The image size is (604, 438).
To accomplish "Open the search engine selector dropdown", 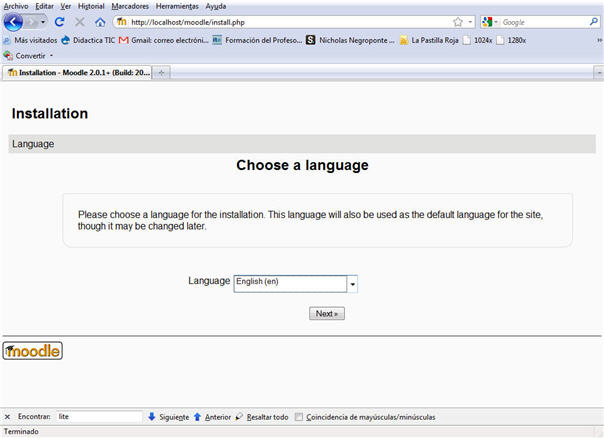I will 490,22.
